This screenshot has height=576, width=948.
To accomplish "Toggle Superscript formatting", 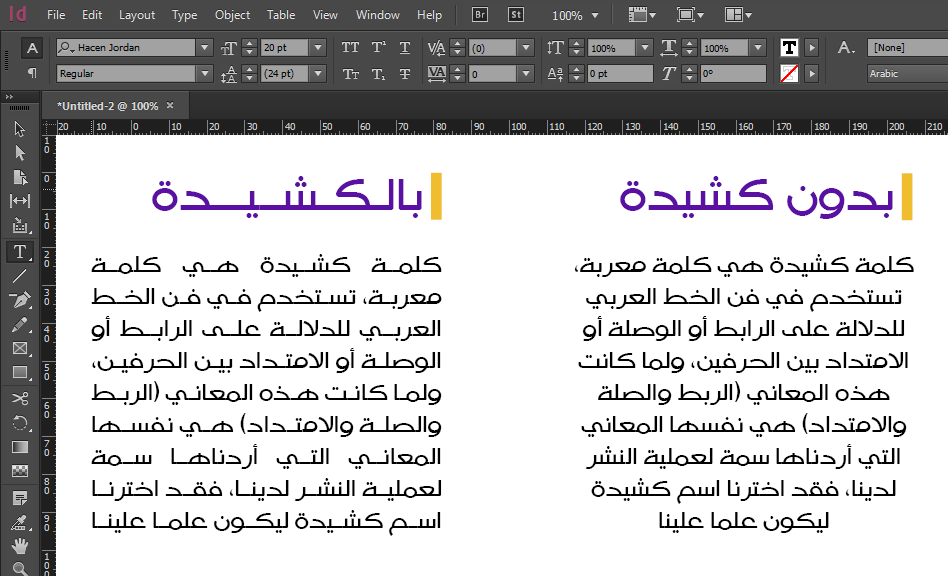I will coord(378,48).
